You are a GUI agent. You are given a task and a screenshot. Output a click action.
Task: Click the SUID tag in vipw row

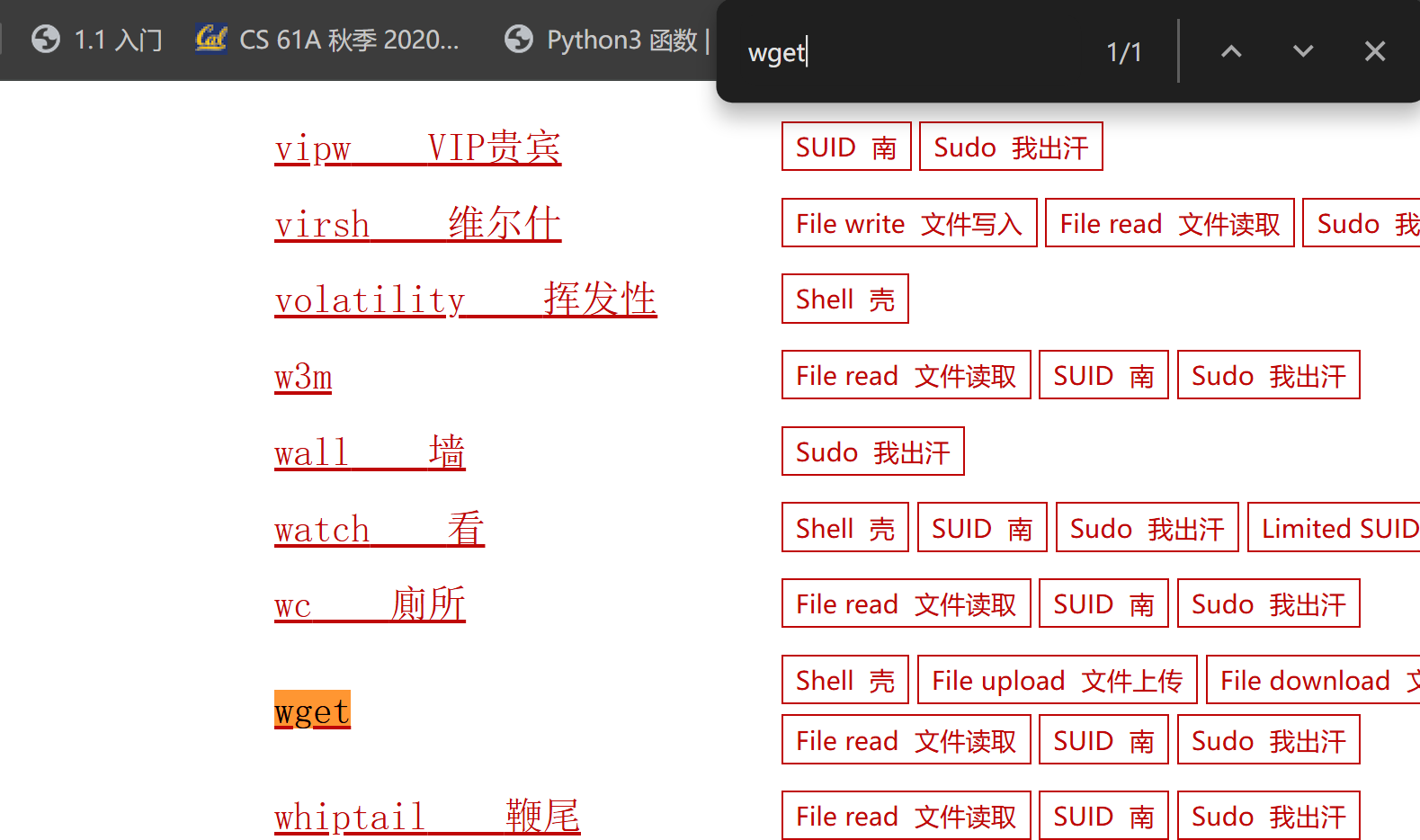pyautogui.click(x=845, y=147)
